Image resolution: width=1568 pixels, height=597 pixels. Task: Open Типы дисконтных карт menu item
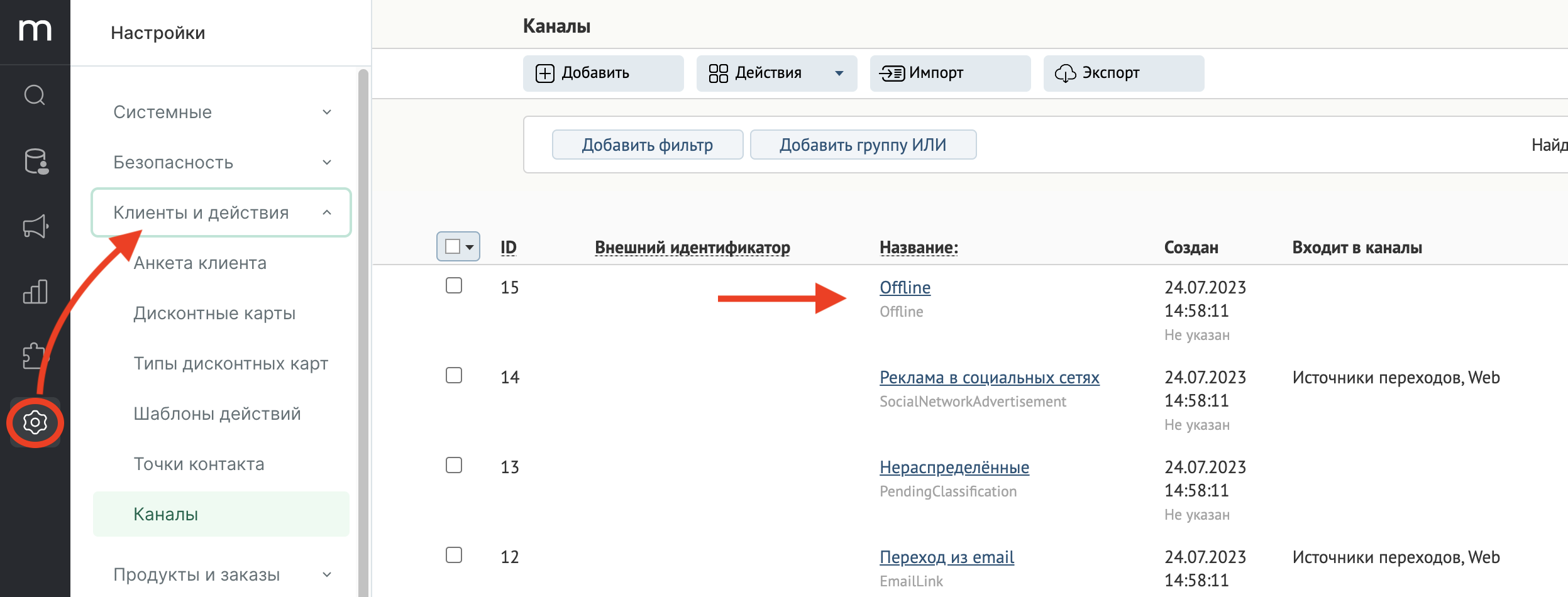tap(231, 363)
